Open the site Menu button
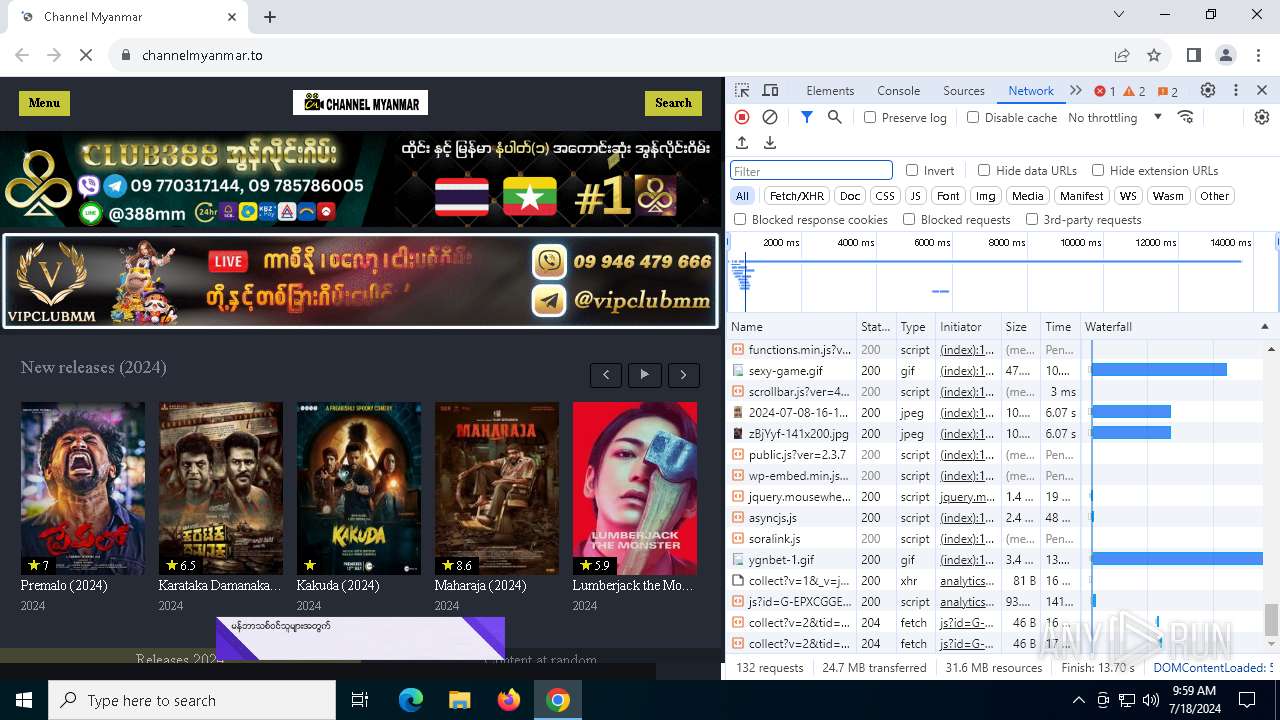Screen dimensions: 1280x720 point(44,103)
